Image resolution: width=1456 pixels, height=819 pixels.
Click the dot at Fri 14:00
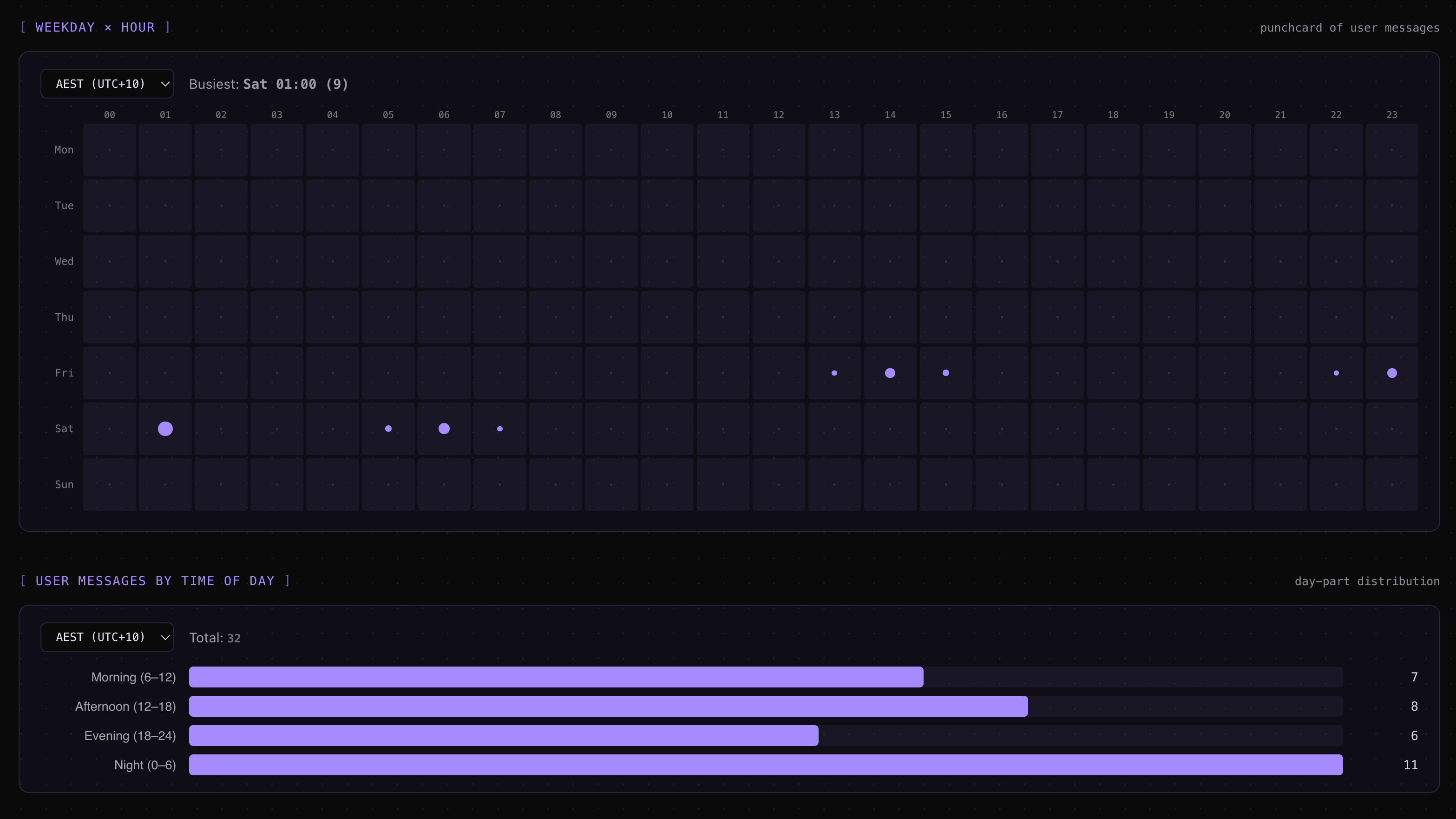click(890, 373)
